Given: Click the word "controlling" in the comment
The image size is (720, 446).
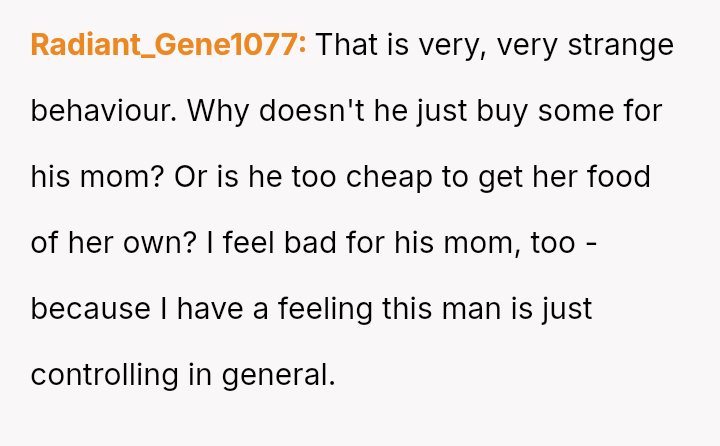Looking at the screenshot, I should click(x=103, y=375).
